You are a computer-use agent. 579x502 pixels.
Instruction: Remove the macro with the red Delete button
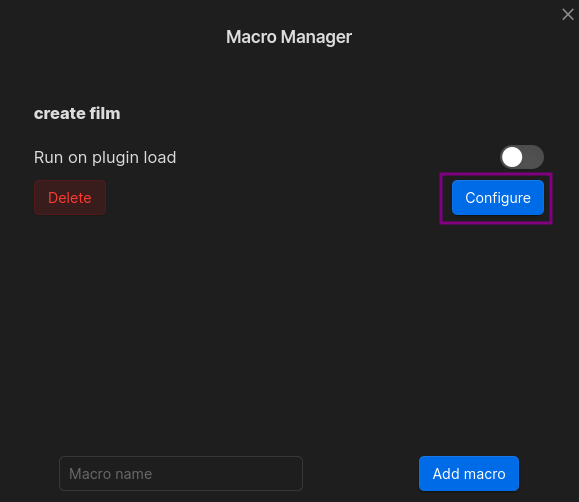[70, 198]
